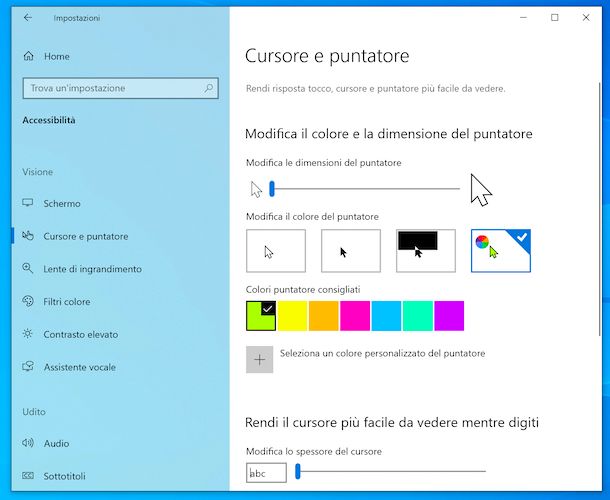Open Schermo settings page

click(x=121, y=203)
